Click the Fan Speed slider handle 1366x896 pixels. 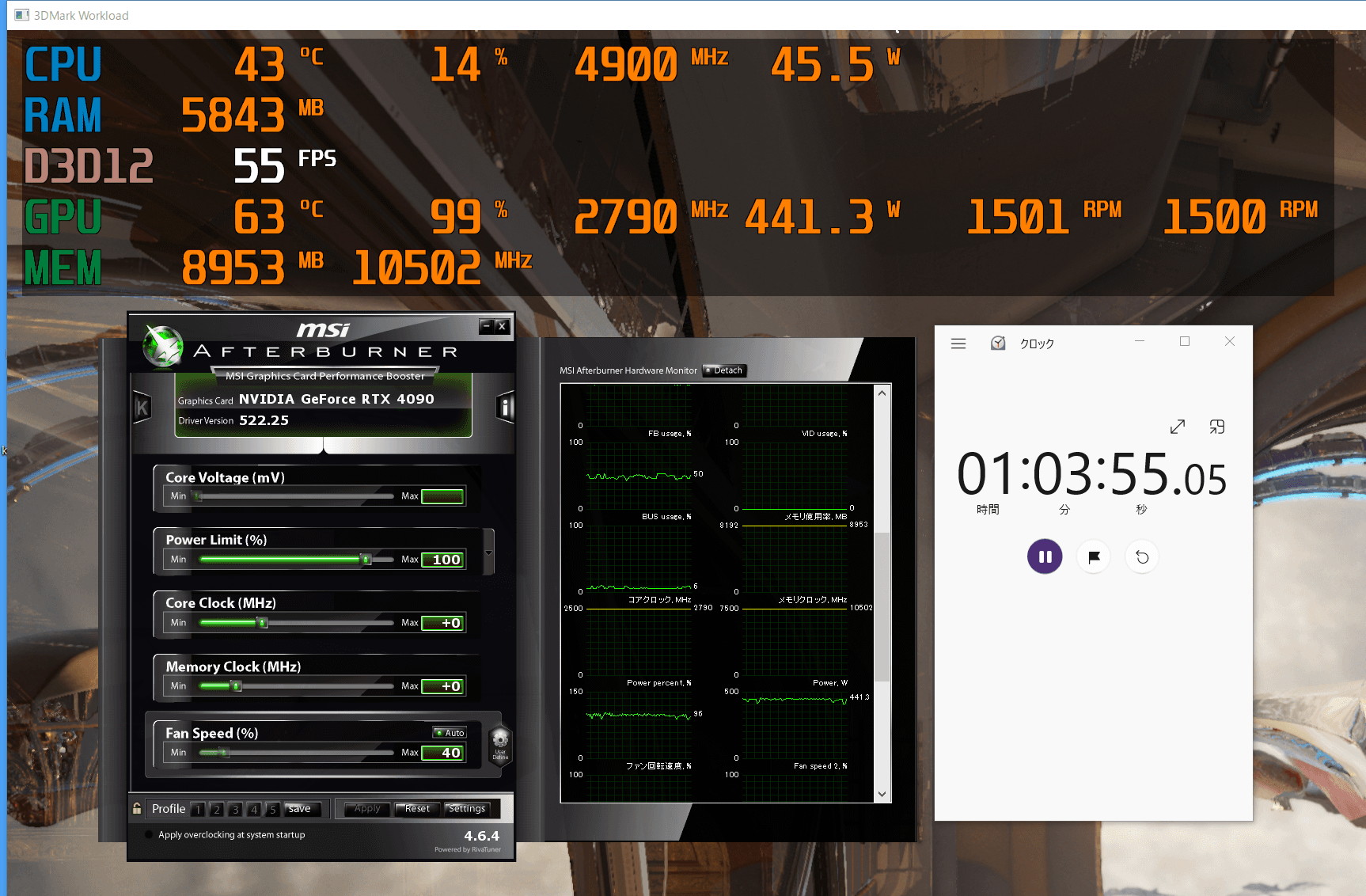[224, 753]
